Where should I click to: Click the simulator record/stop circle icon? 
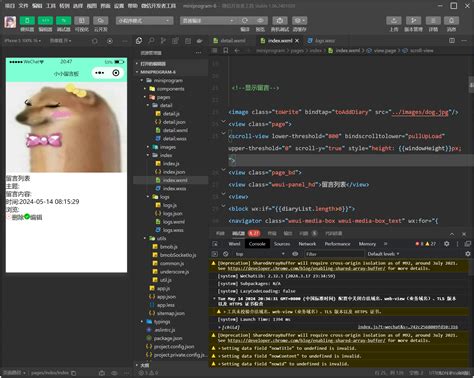(x=110, y=41)
